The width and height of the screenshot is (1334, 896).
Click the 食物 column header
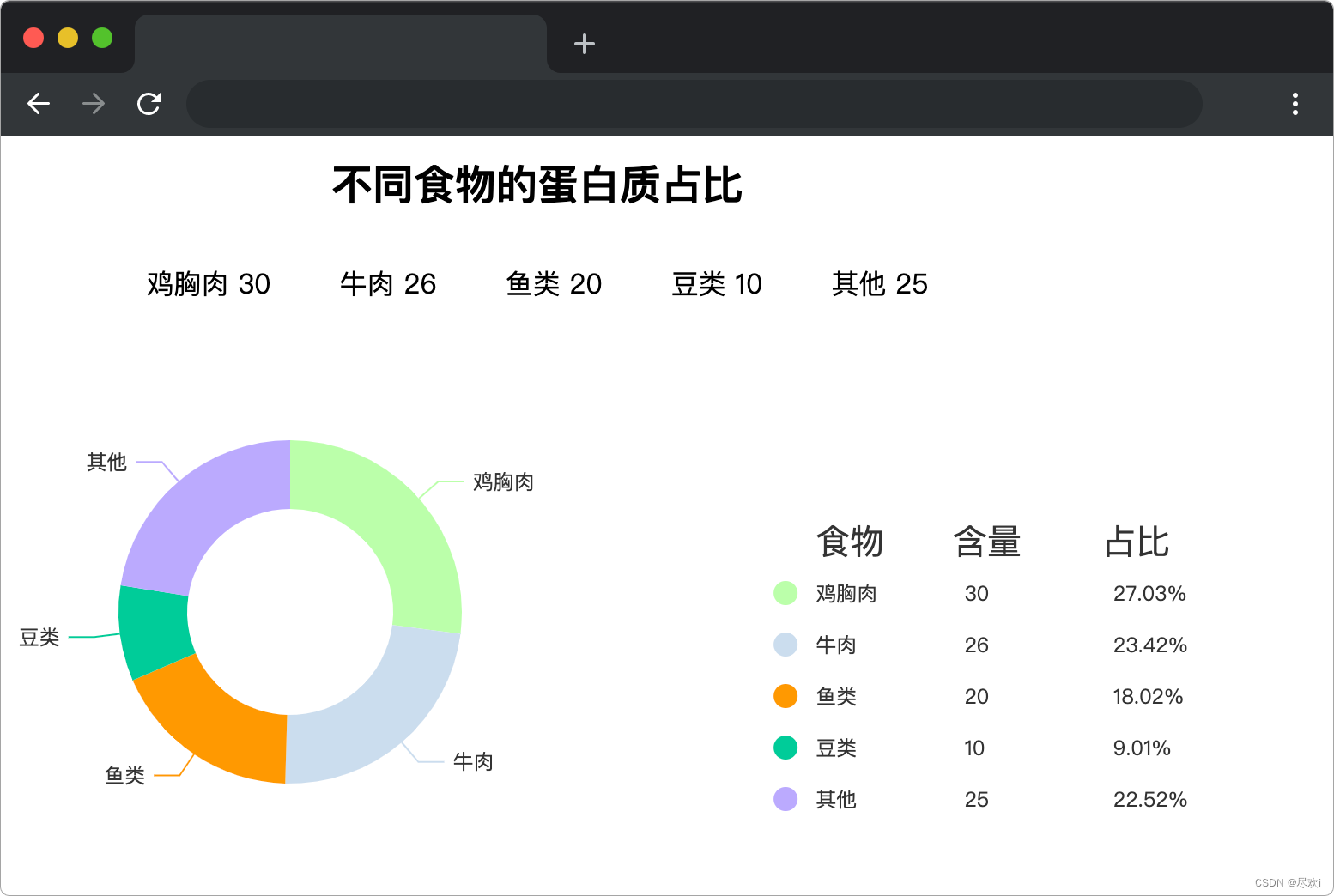click(x=850, y=542)
